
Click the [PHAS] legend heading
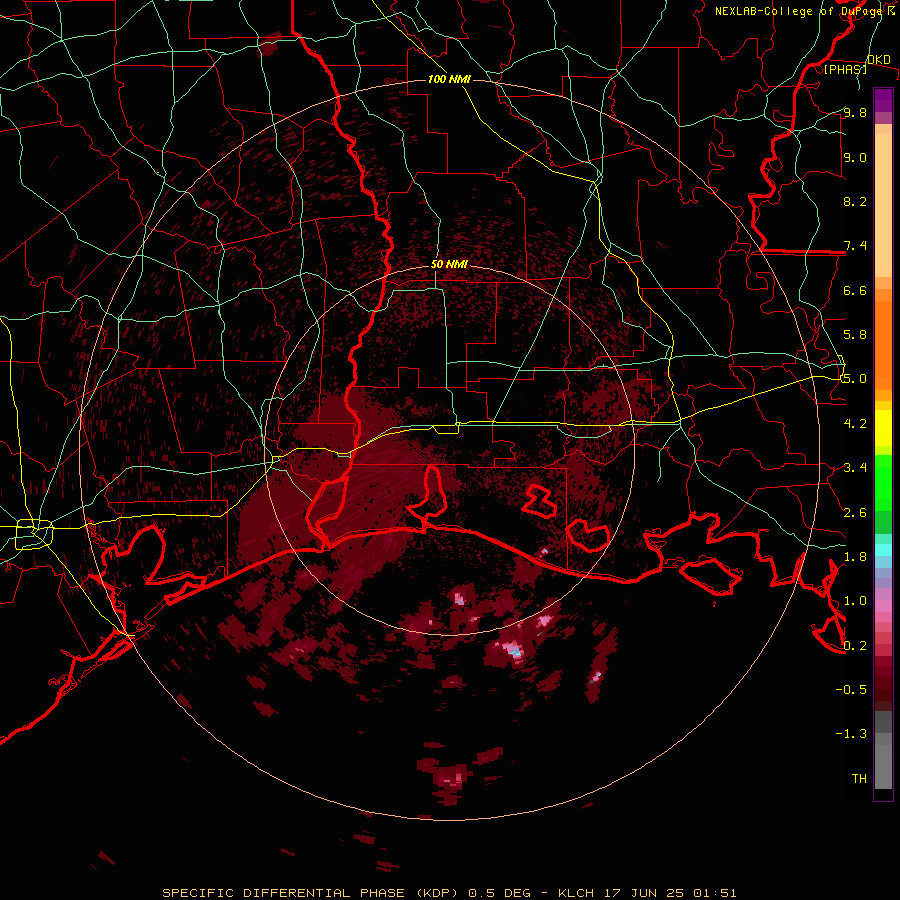pyautogui.click(x=845, y=69)
